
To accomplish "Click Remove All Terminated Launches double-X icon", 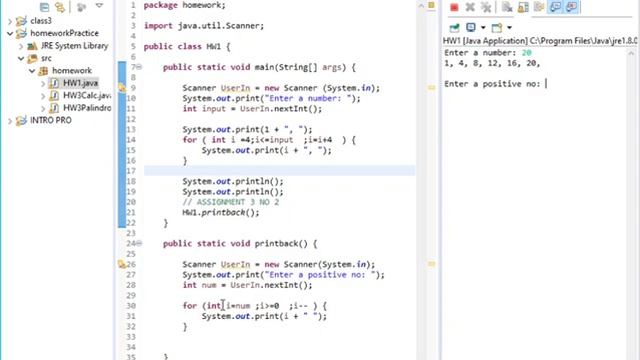I will [486, 7].
